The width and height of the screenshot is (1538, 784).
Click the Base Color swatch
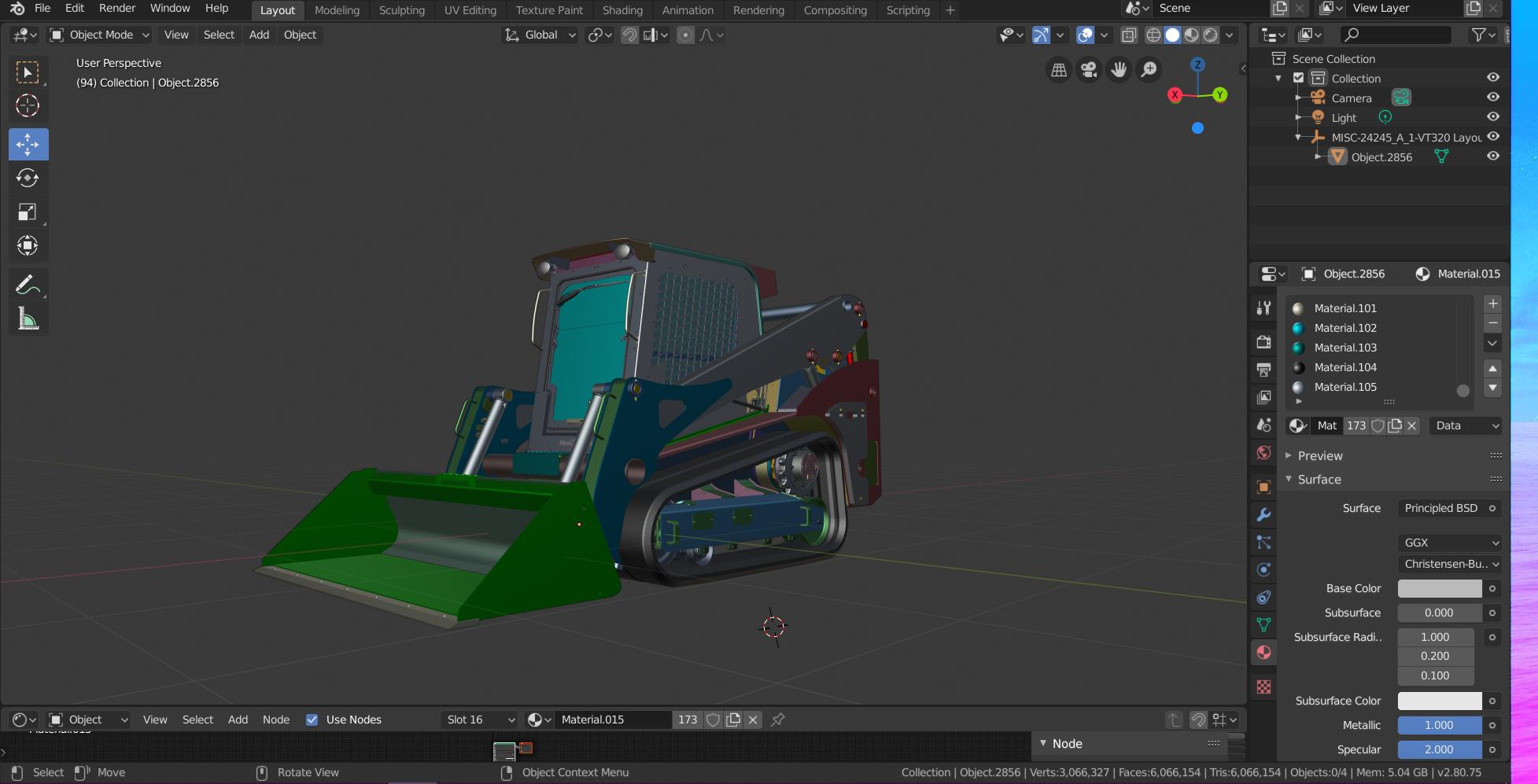[x=1440, y=588]
